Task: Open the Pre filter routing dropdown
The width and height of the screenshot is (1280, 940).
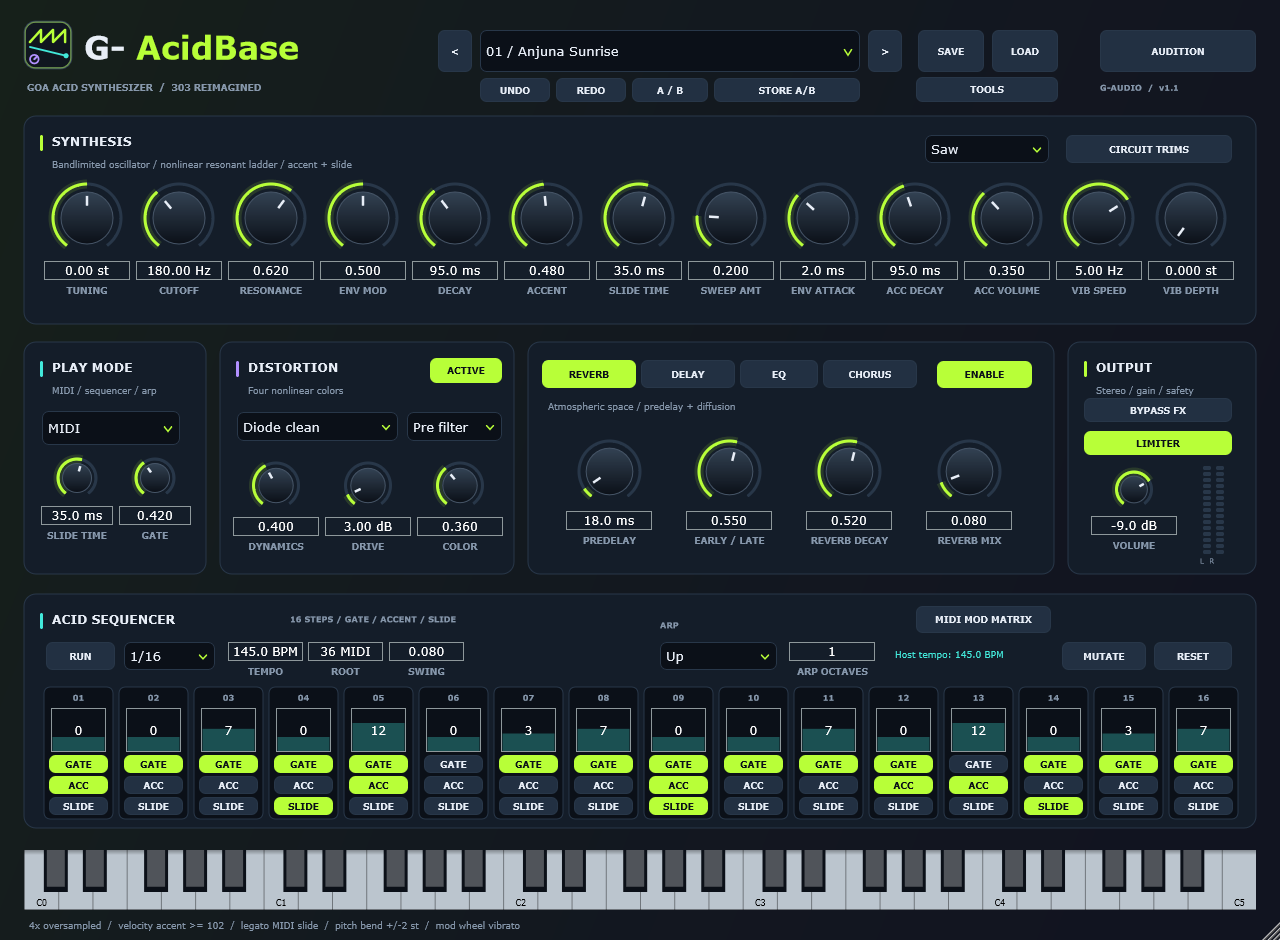Action: [x=454, y=427]
